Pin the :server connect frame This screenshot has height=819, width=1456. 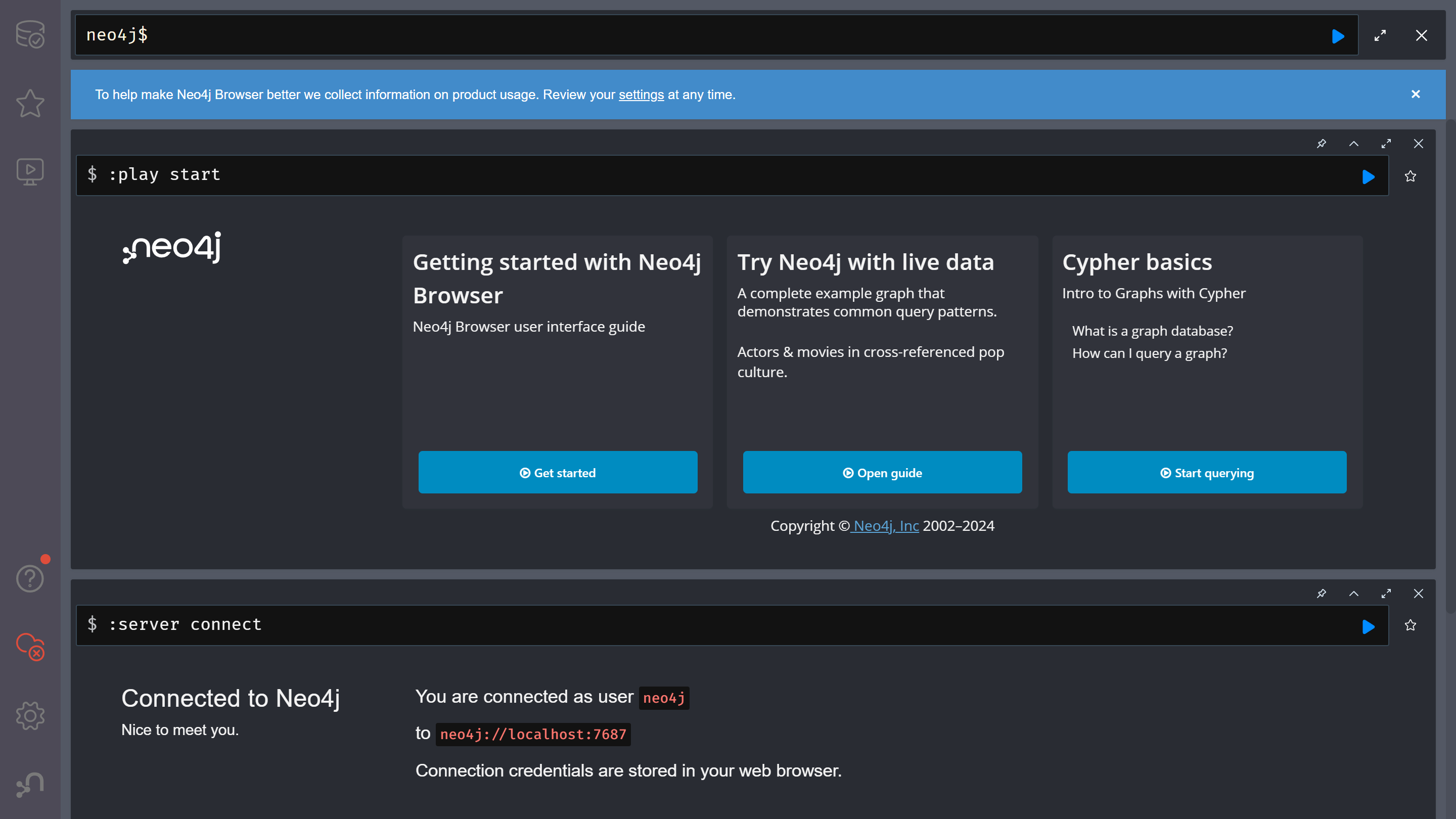pyautogui.click(x=1322, y=594)
